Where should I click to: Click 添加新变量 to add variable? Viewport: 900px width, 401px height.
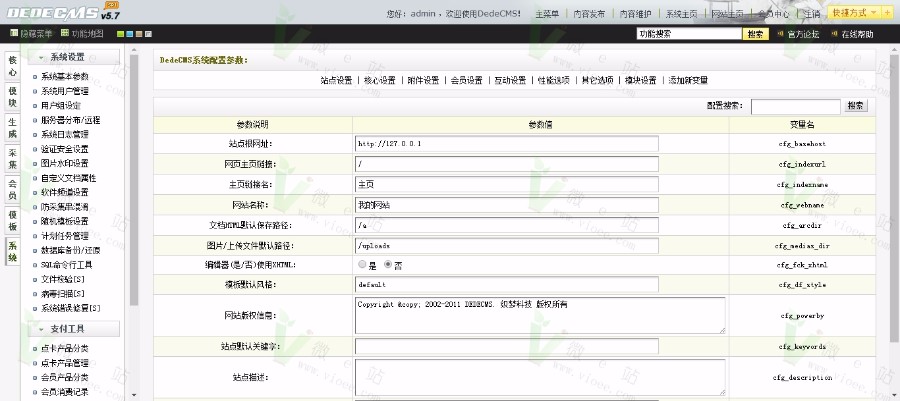[x=688, y=80]
